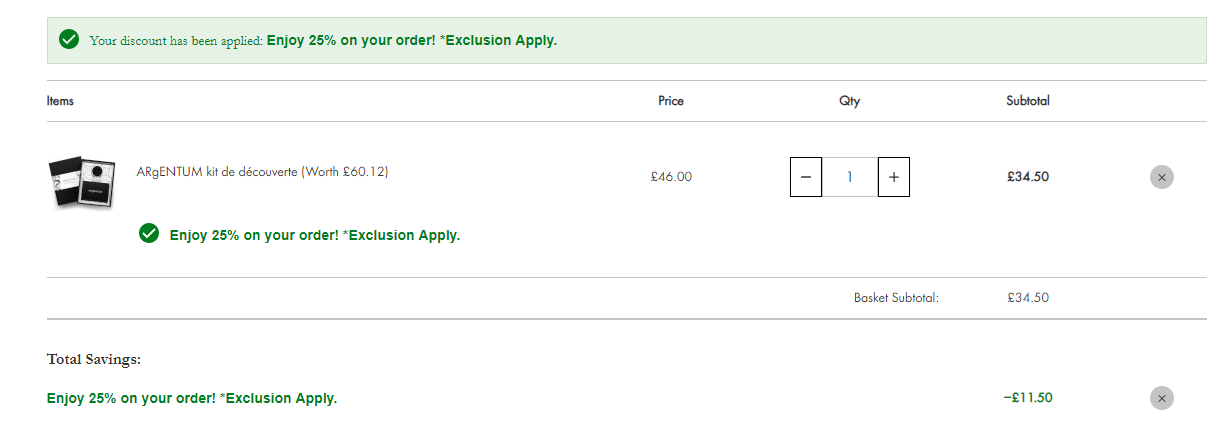Image resolution: width=1225 pixels, height=446 pixels.
Task: Click the Items column header
Action: coord(60,101)
